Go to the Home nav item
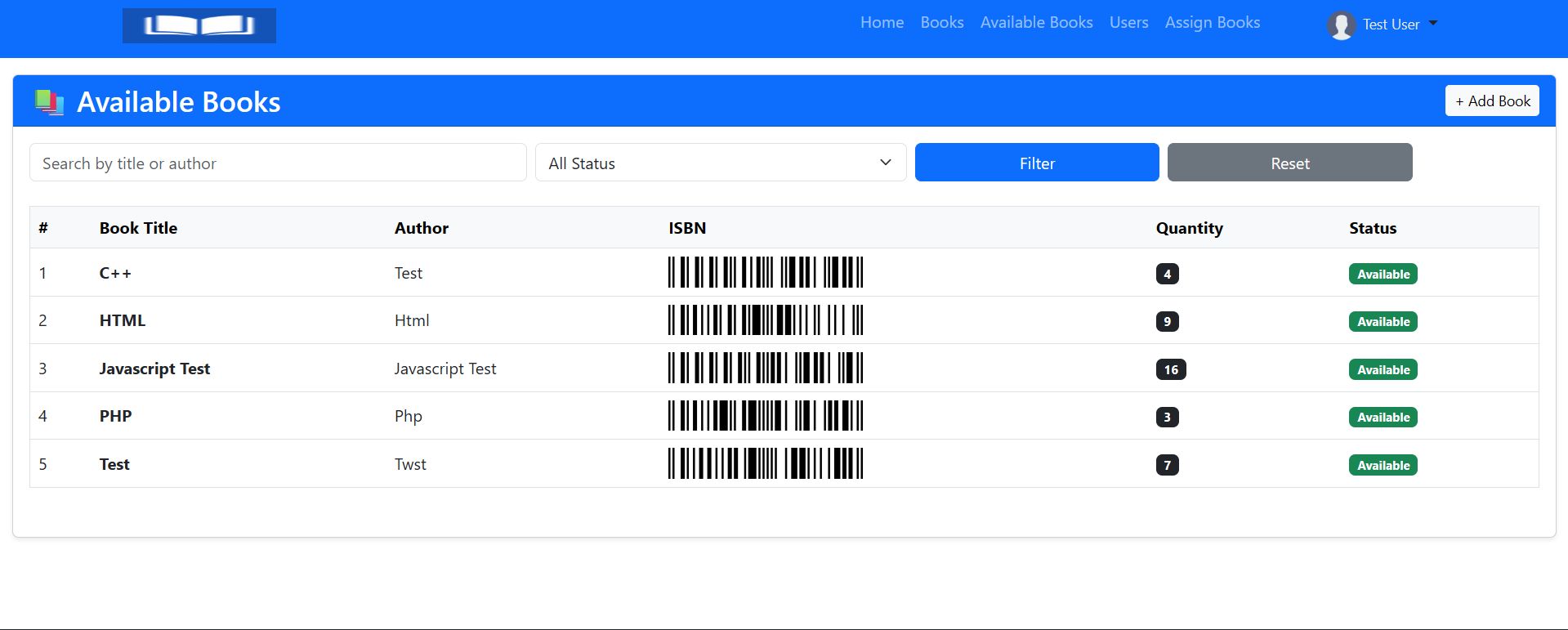This screenshot has height=630, width=1568. click(x=882, y=23)
